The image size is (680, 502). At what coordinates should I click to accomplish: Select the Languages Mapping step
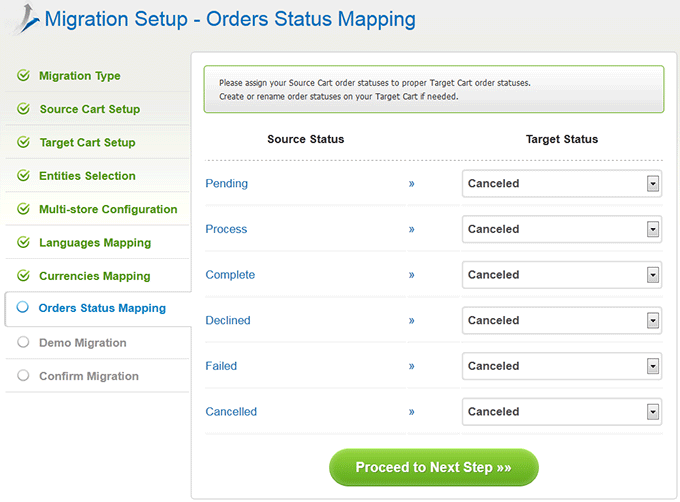tap(95, 243)
